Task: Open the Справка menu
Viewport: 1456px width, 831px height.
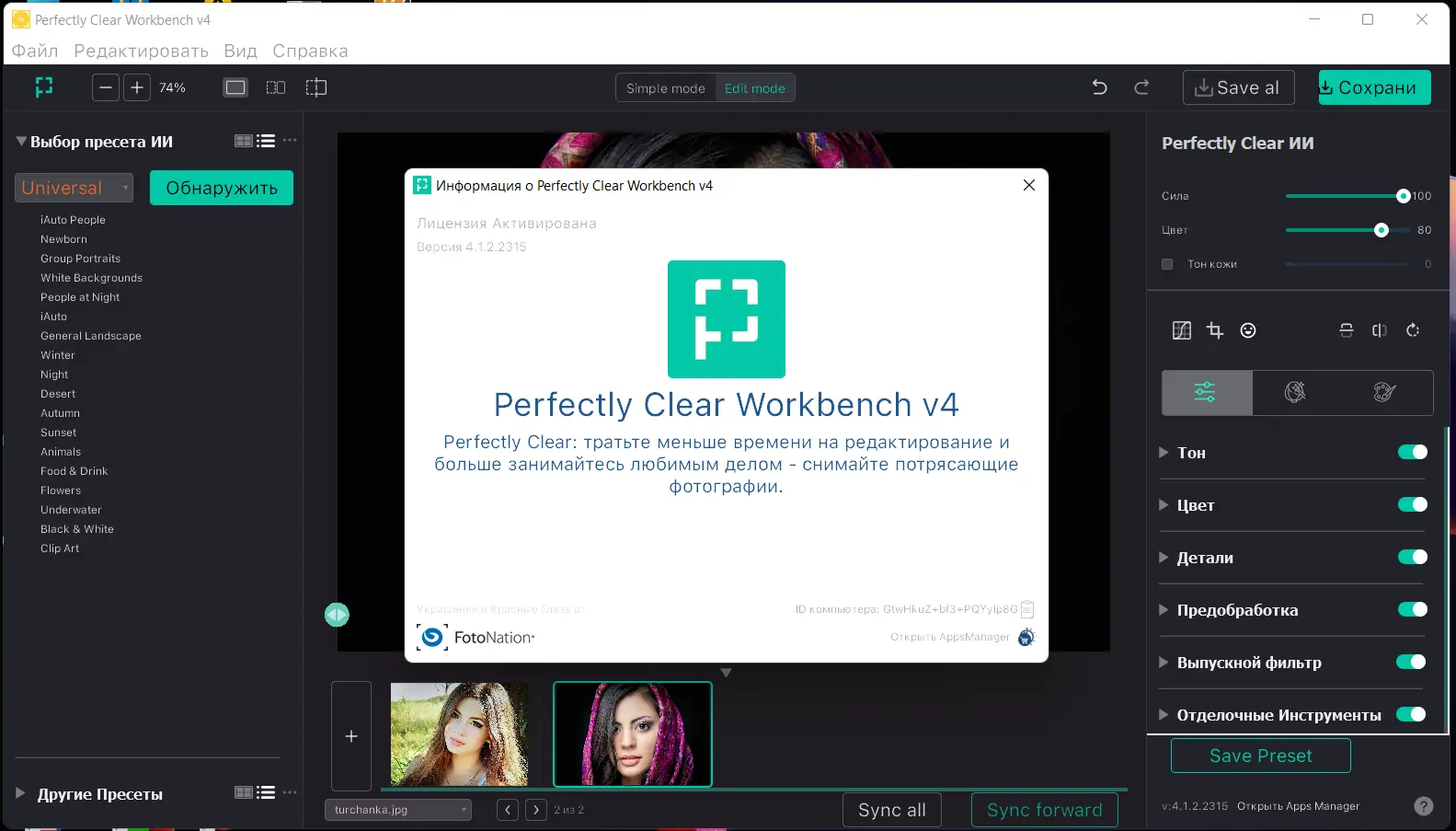Action: tap(310, 51)
